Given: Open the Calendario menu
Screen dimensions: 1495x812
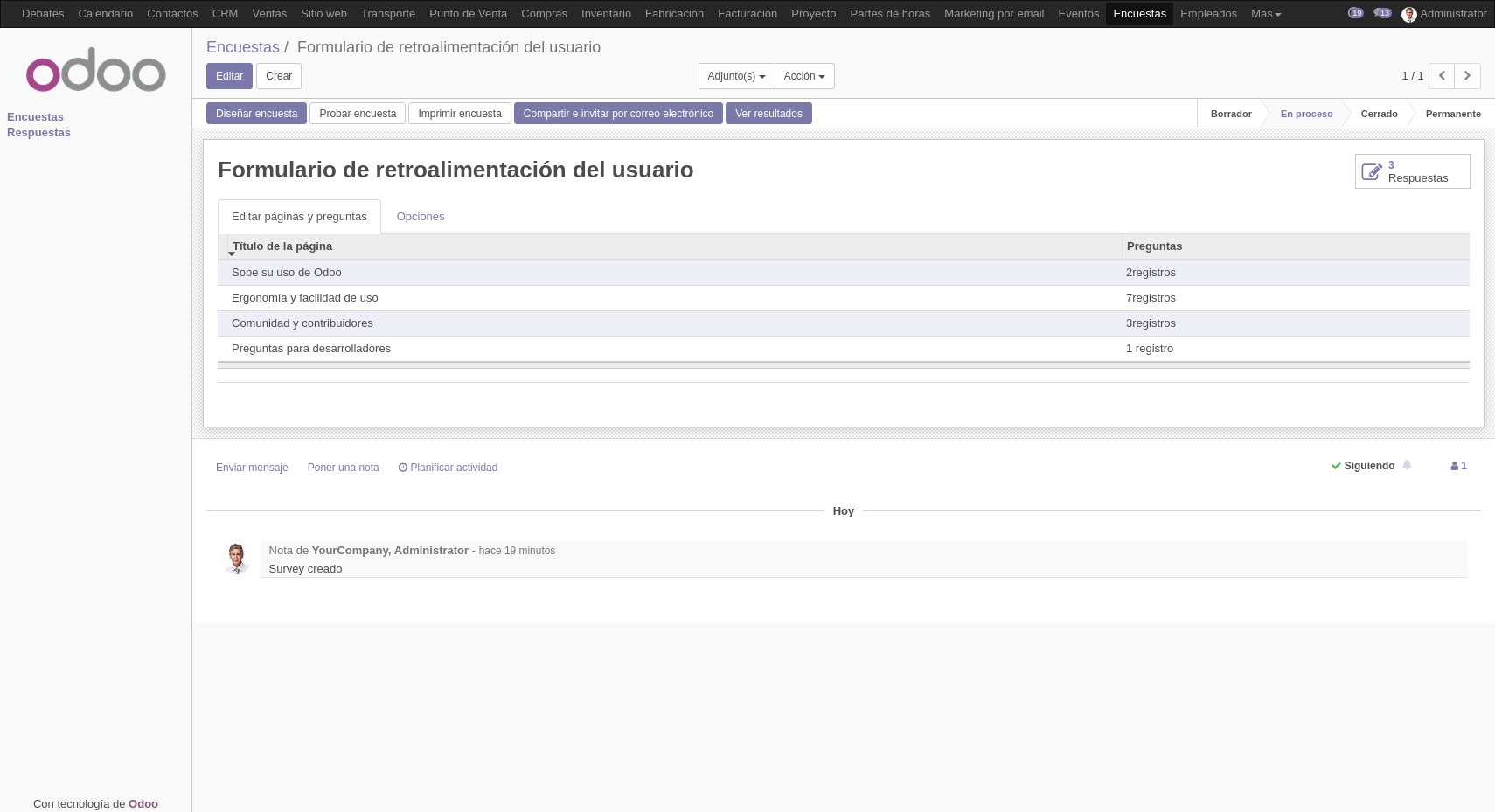Looking at the screenshot, I should pyautogui.click(x=106, y=14).
